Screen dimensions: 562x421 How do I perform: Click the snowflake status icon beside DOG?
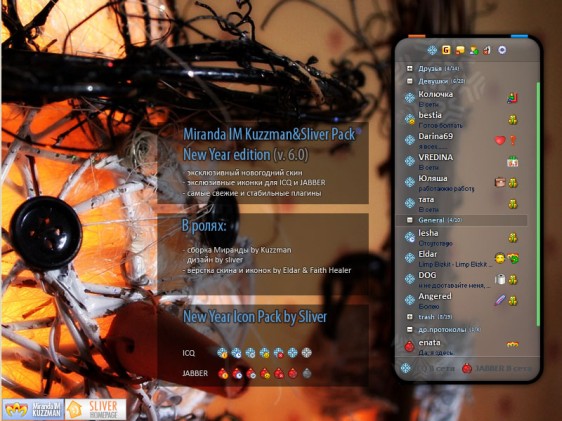pyautogui.click(x=410, y=279)
